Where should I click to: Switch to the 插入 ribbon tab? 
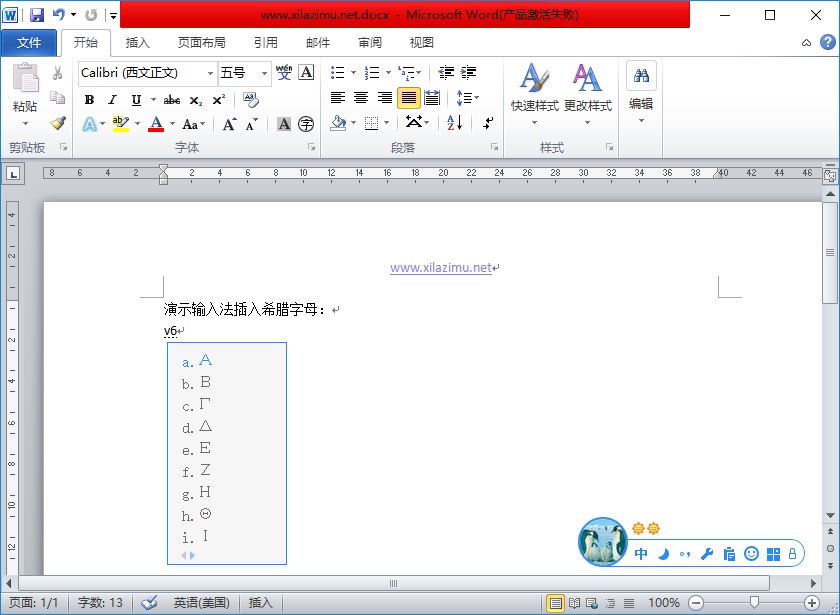[136, 42]
